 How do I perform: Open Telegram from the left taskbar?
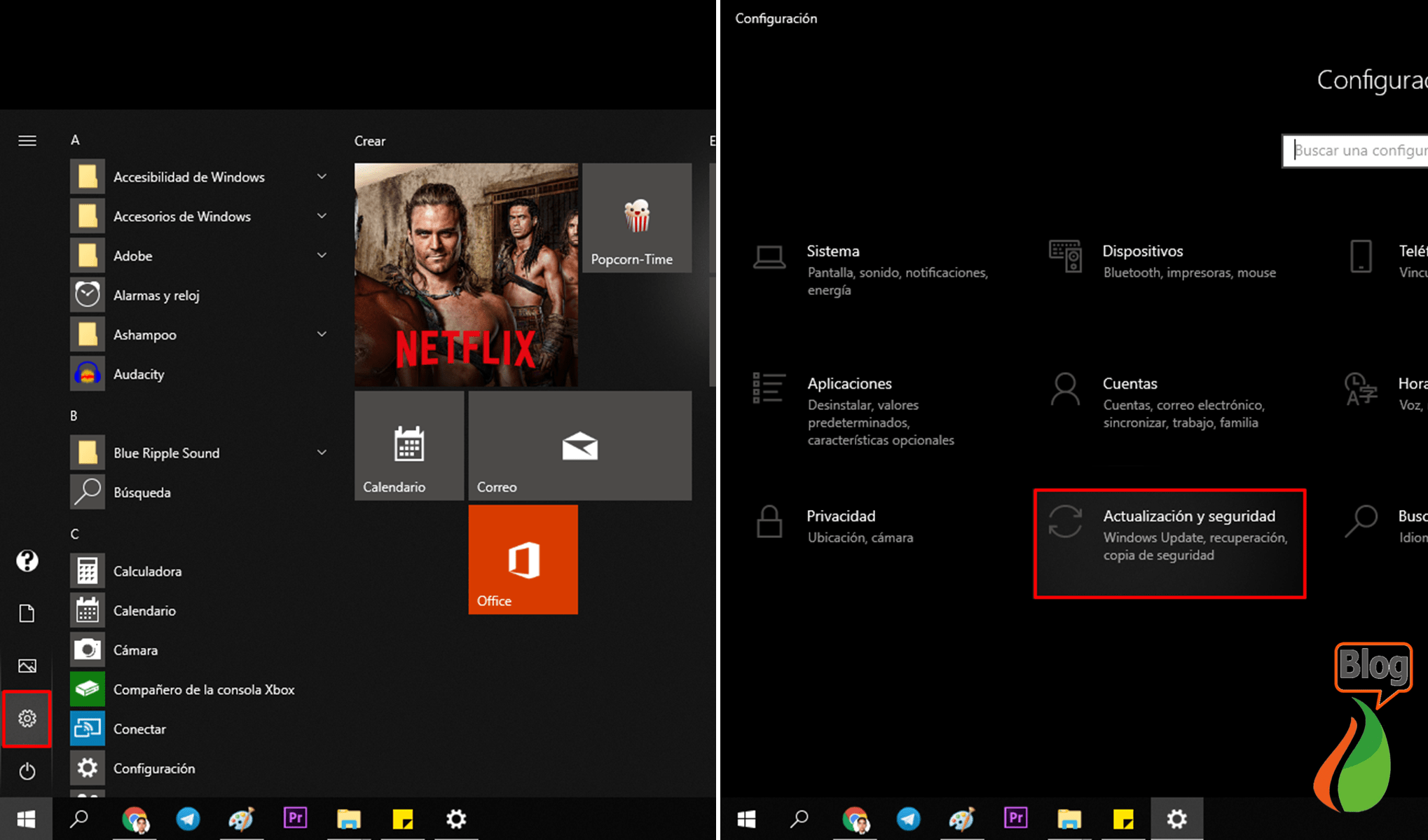tap(188, 818)
